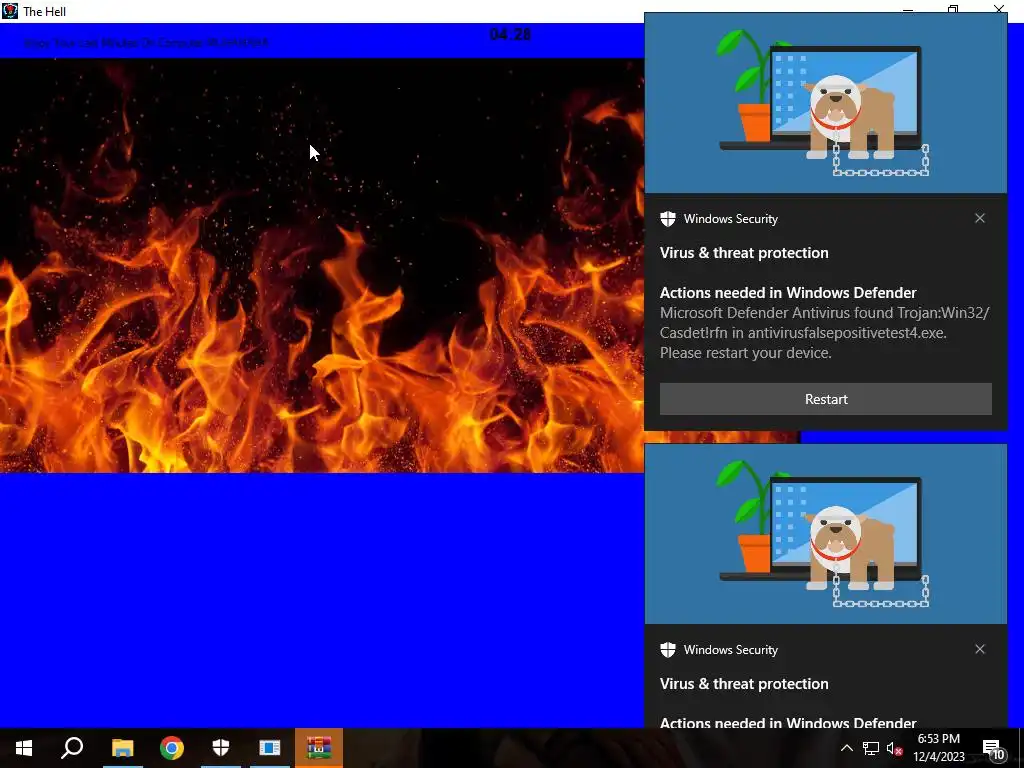The width and height of the screenshot is (1024, 768).
Task: Click 'Actions needed in Windows Defender' in top notification
Action: (x=788, y=293)
